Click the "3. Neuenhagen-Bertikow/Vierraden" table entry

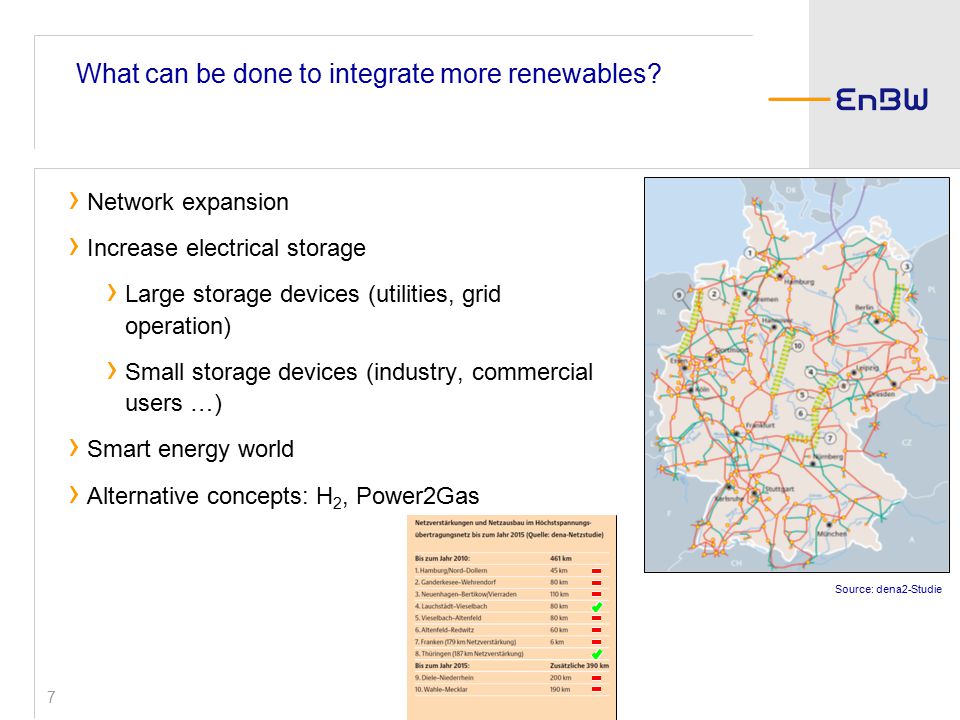tap(465, 594)
